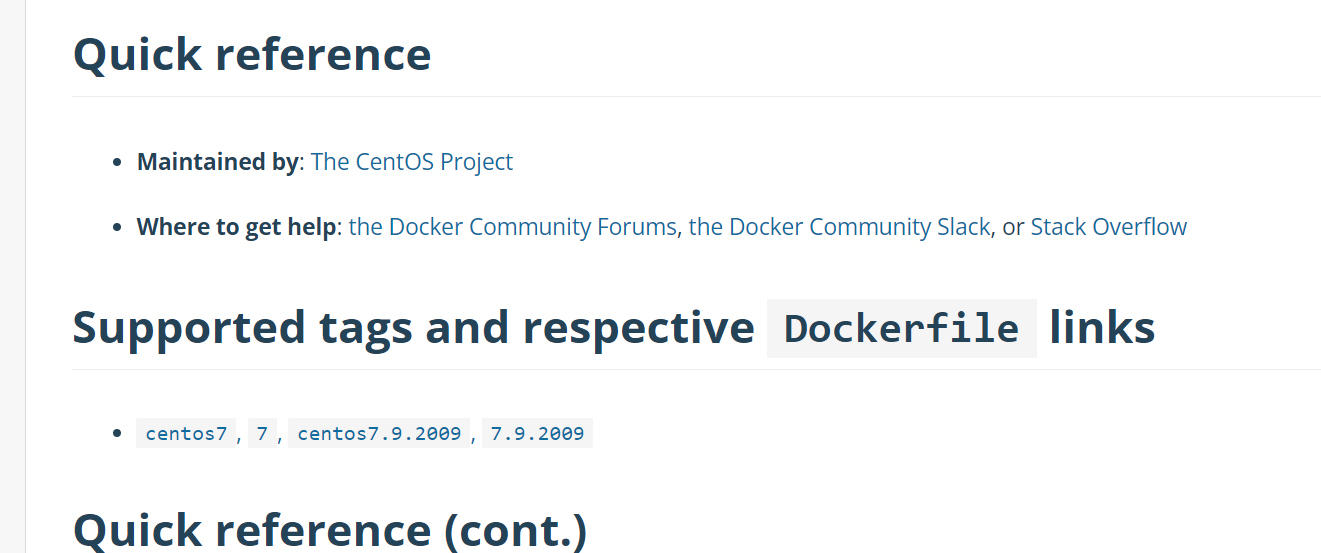1321x553 pixels.
Task: Click the 7.9.2009 tag link
Action: pyautogui.click(x=537, y=434)
